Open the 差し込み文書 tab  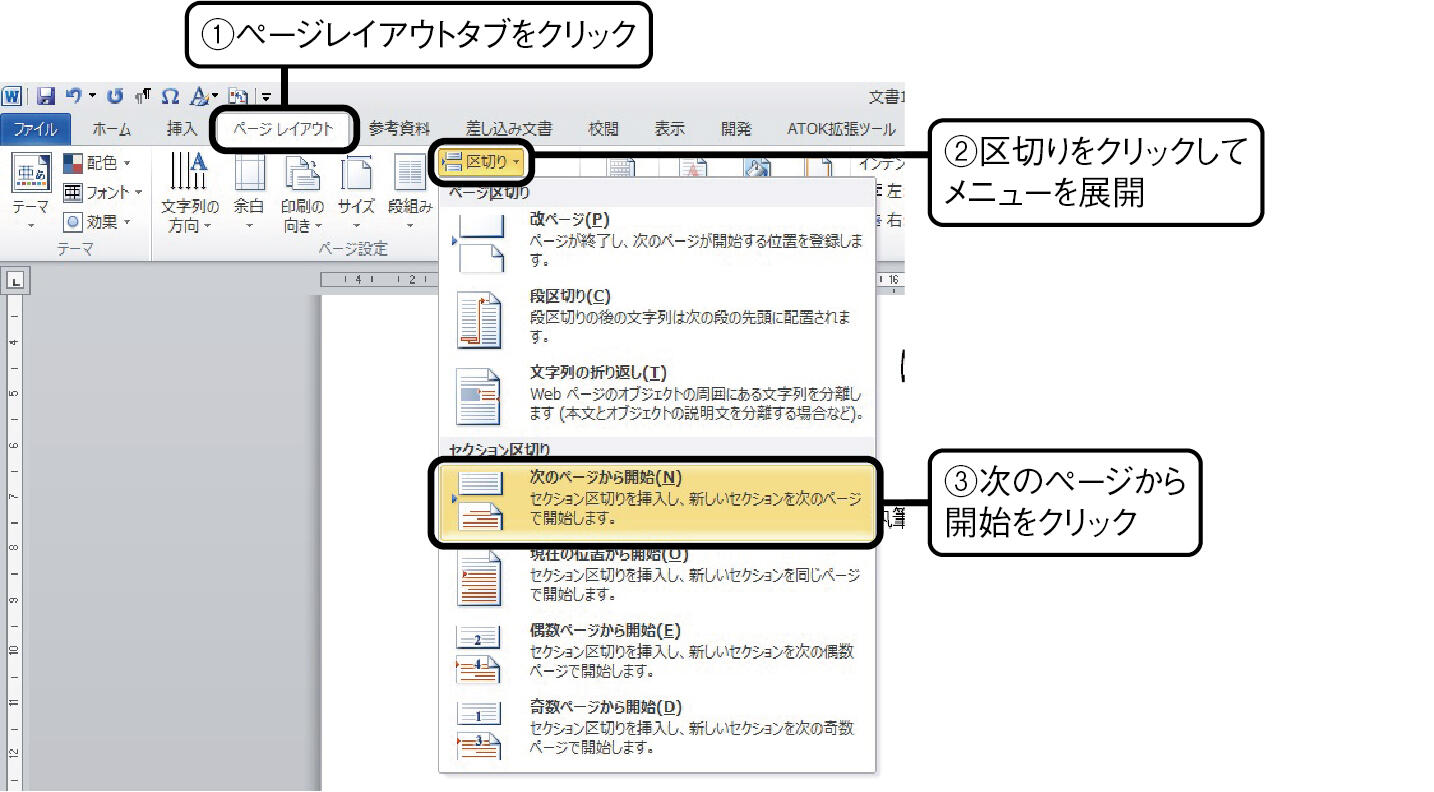[509, 129]
